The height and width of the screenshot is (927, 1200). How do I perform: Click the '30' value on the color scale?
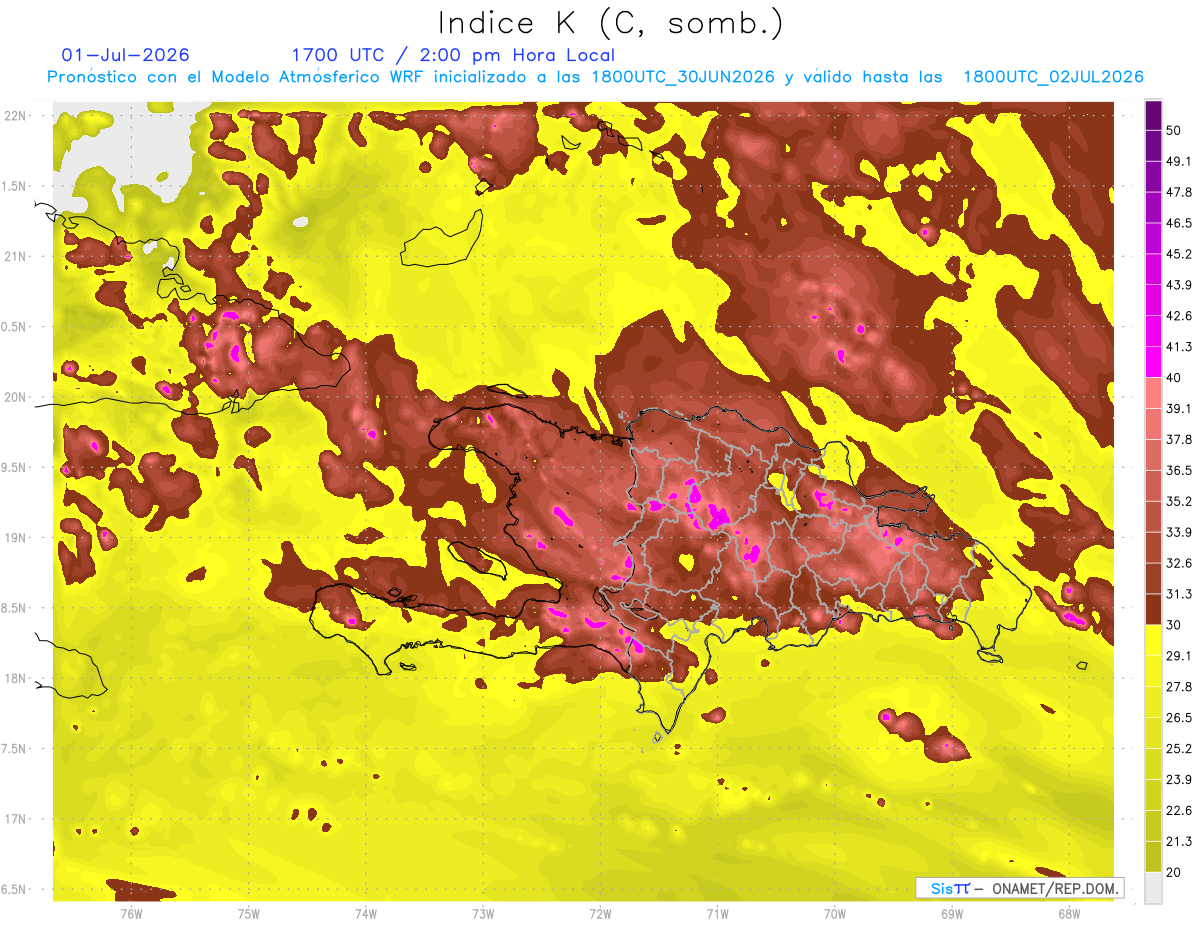tap(1173, 625)
